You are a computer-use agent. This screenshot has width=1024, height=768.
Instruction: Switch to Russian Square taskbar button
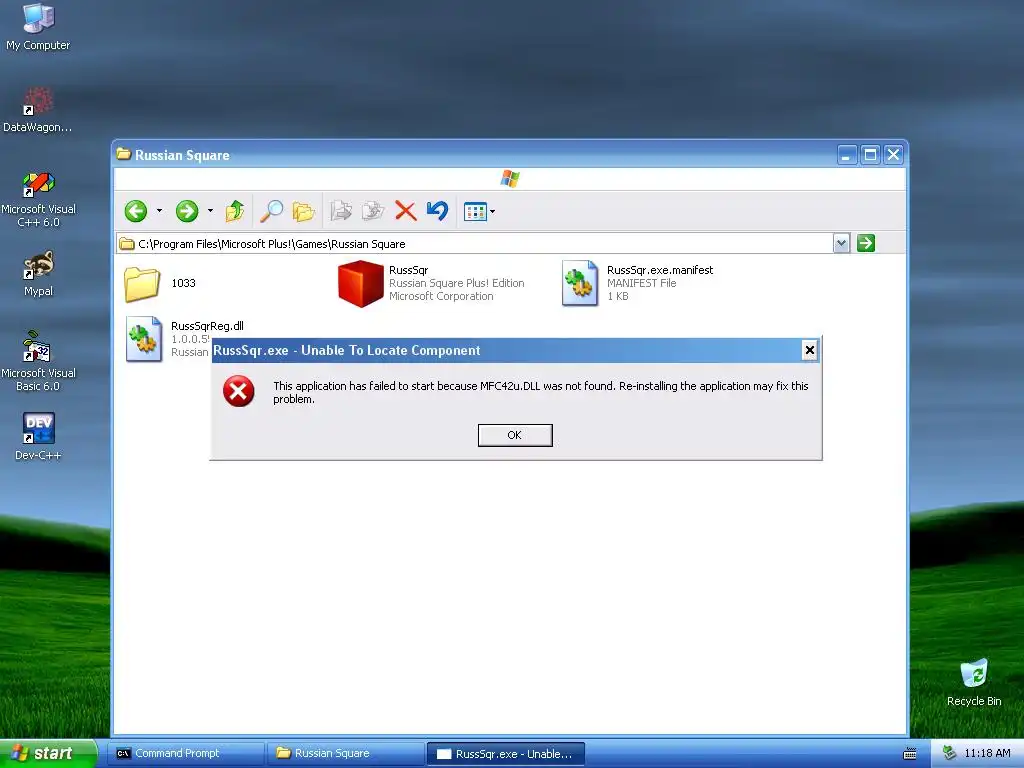point(345,754)
